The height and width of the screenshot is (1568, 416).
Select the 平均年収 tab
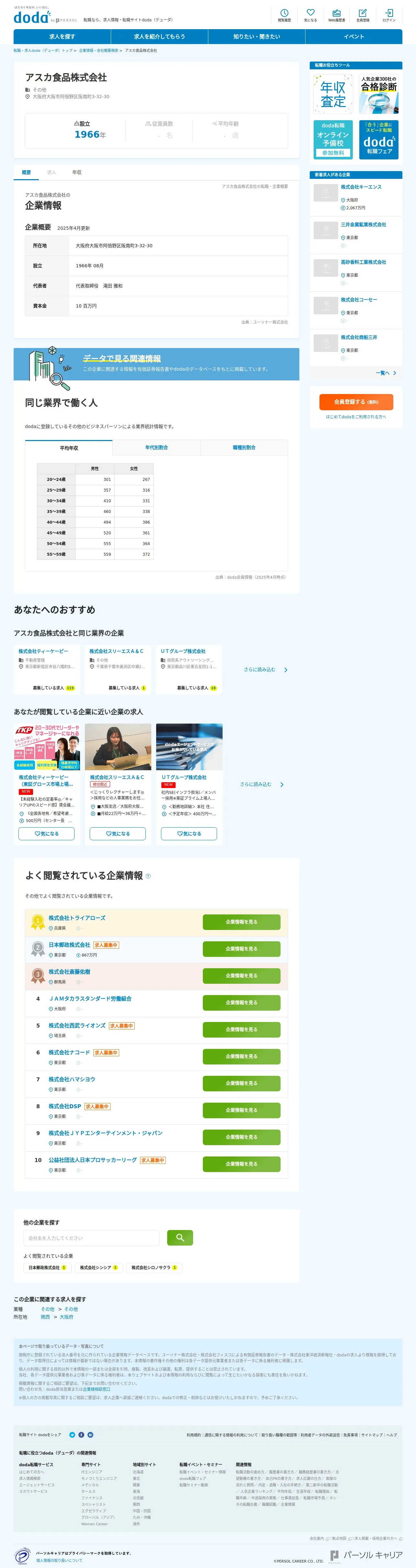click(x=69, y=448)
